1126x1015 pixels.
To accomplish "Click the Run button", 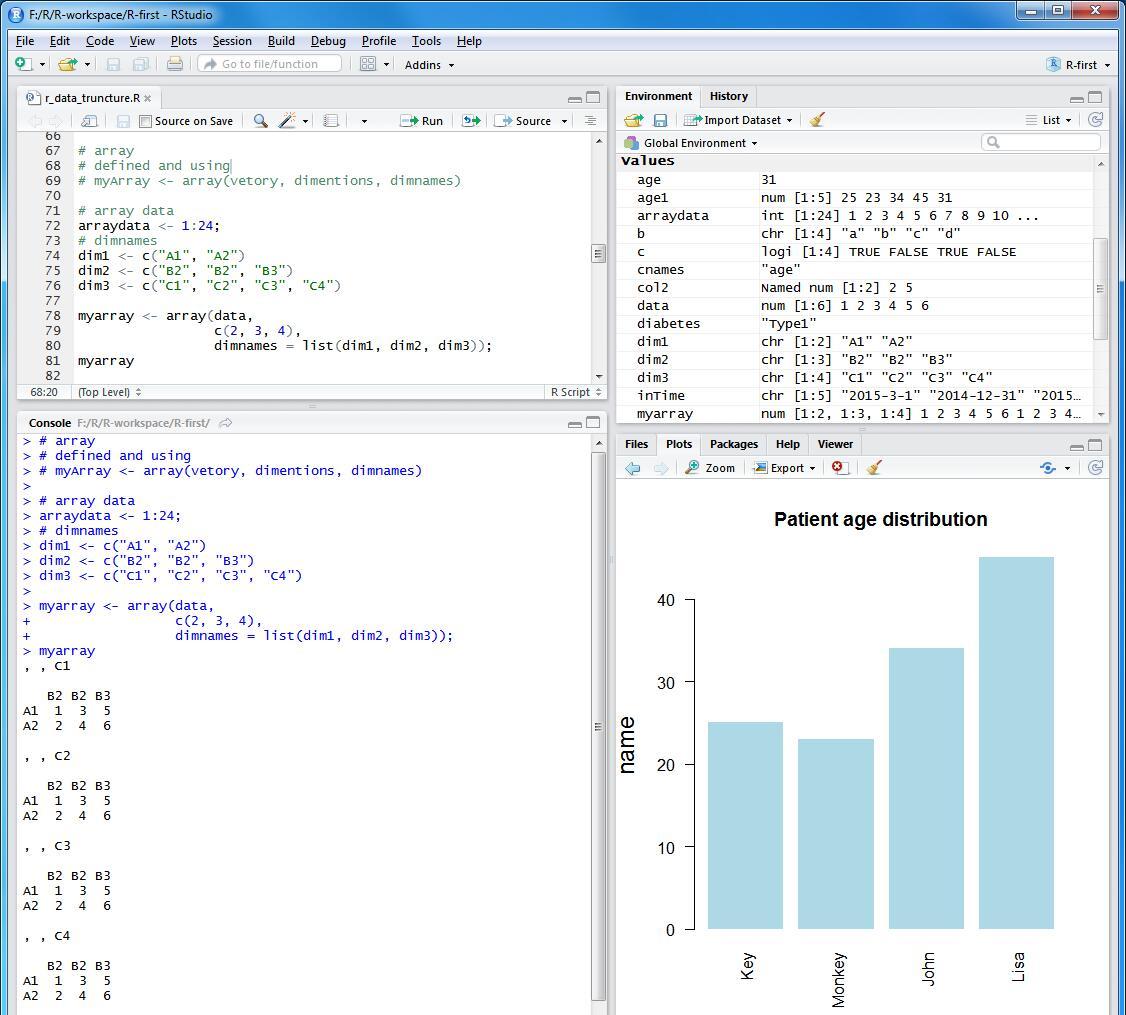I will pos(422,121).
